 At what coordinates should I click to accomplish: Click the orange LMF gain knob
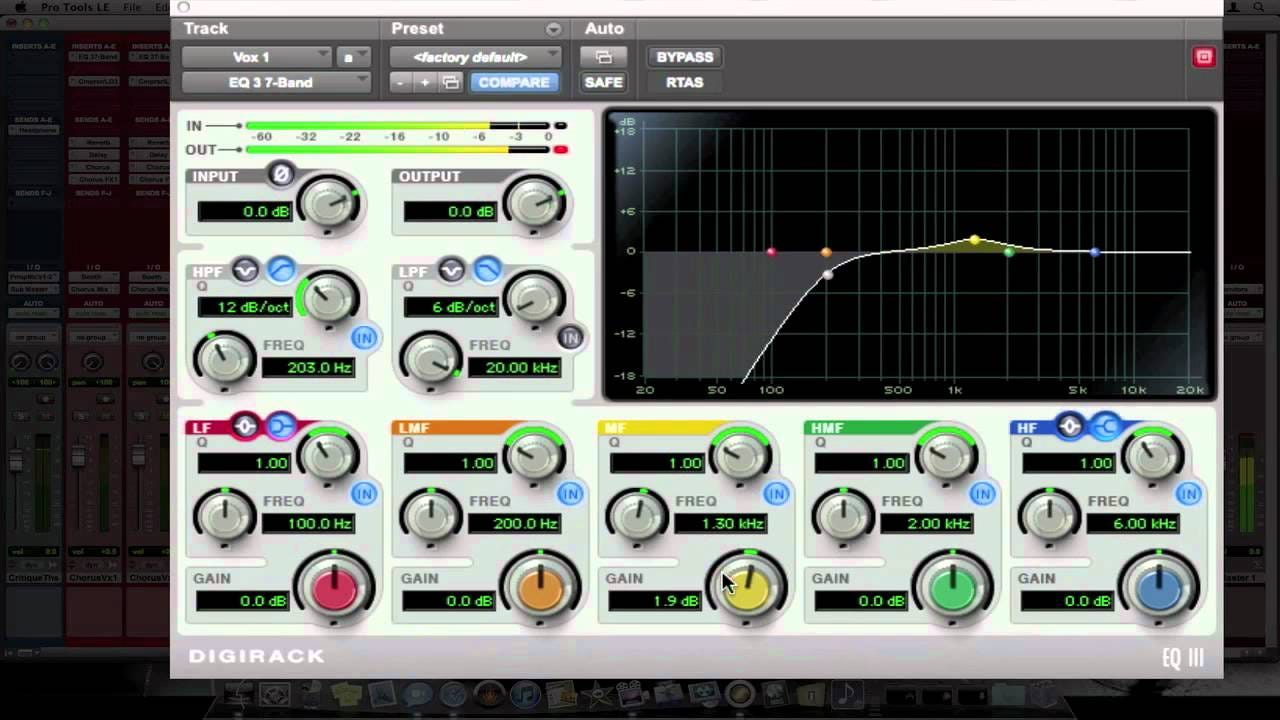pyautogui.click(x=540, y=589)
